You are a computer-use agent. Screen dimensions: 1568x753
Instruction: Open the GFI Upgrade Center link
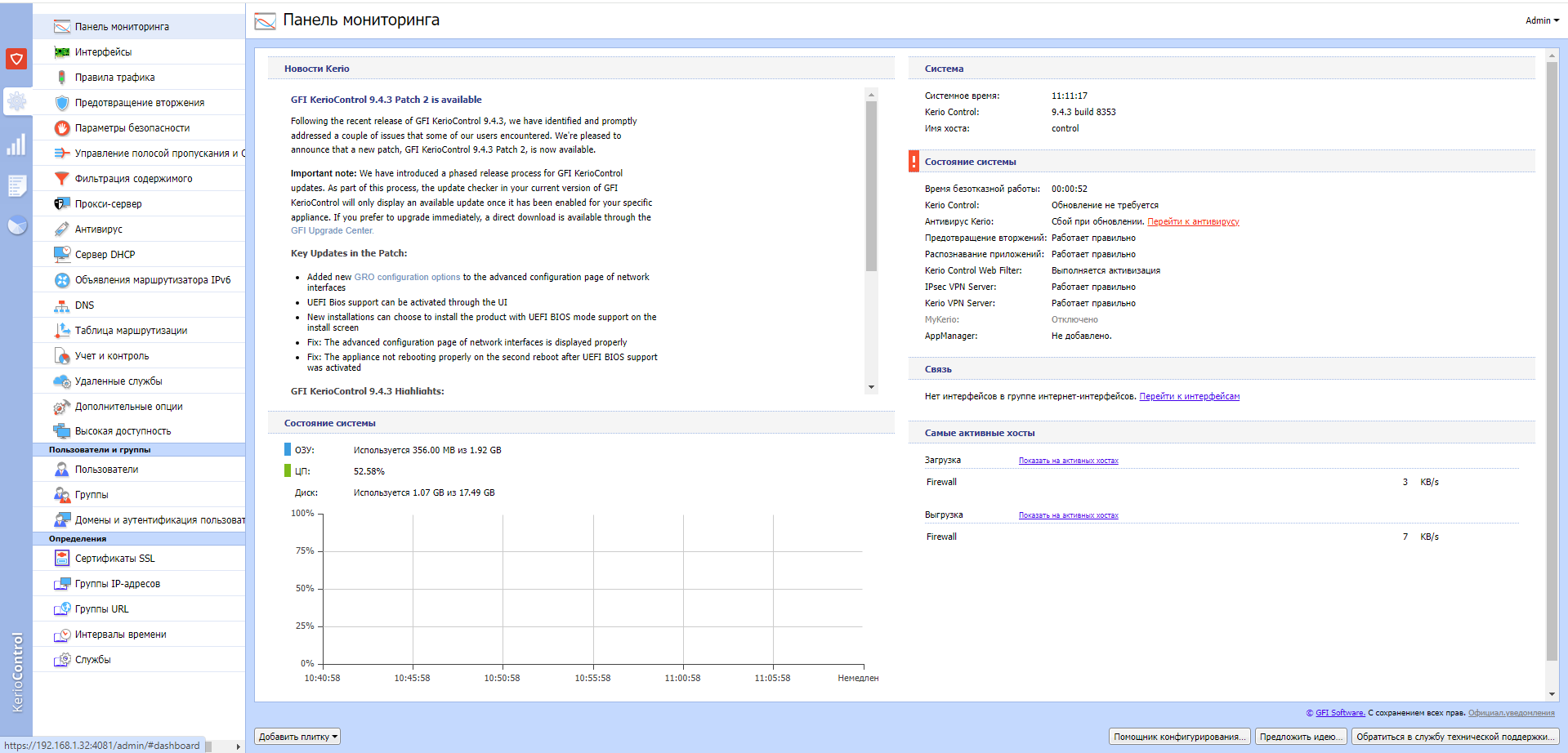click(x=331, y=231)
